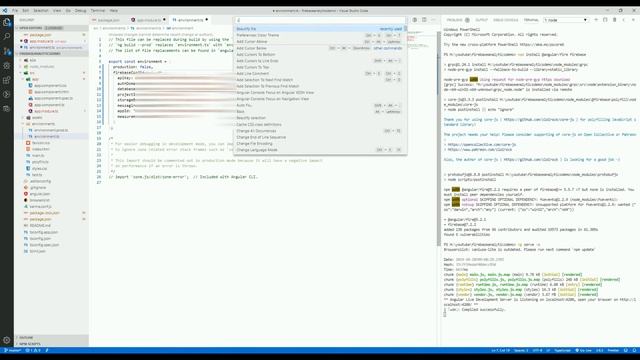Viewport: 640px width, 360px height.
Task: Click the git branch in status bar
Action: tap(12, 350)
